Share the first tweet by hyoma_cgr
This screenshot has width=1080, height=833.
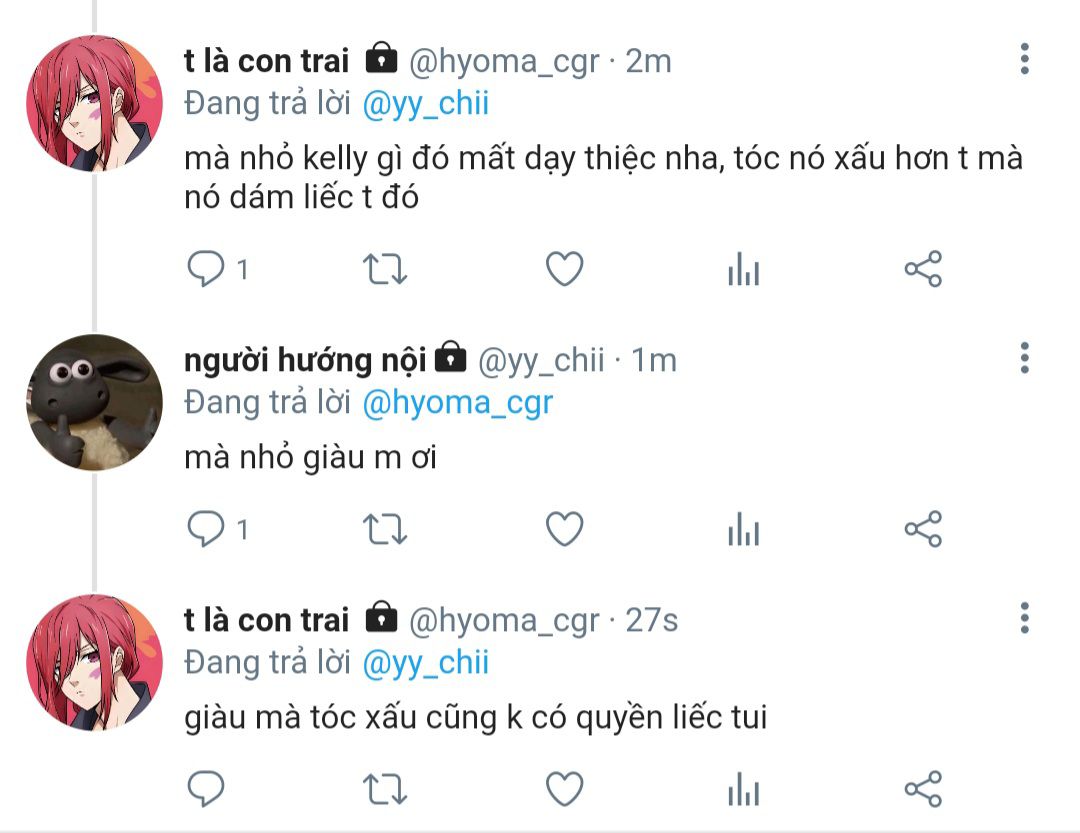tap(923, 269)
